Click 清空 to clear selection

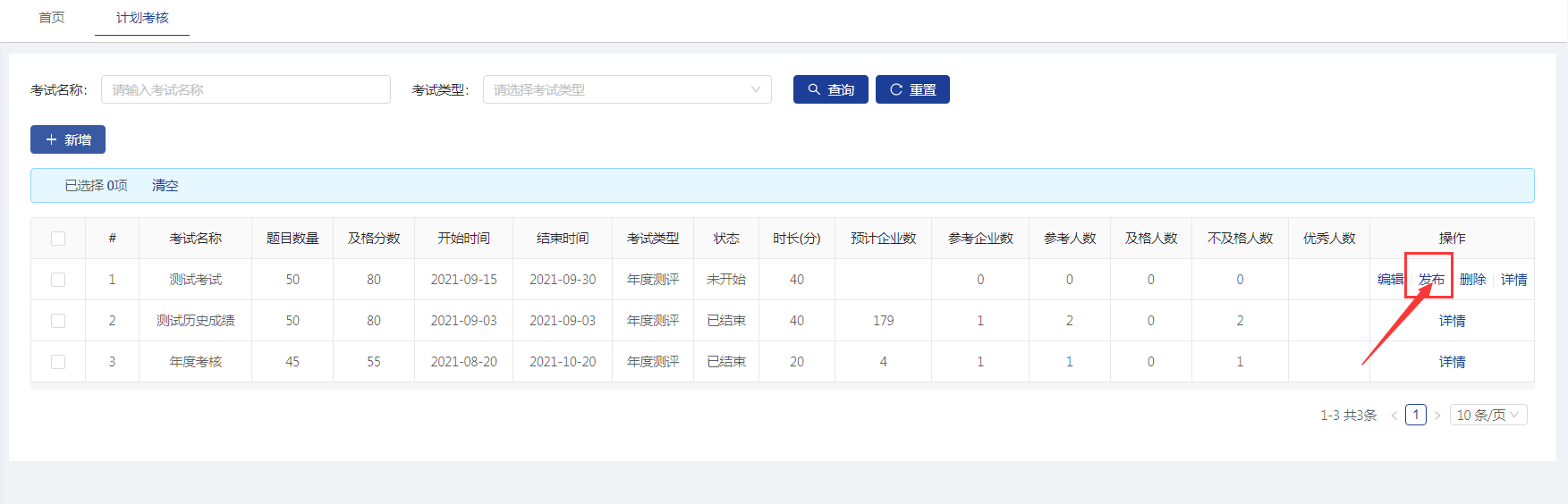[165, 186]
